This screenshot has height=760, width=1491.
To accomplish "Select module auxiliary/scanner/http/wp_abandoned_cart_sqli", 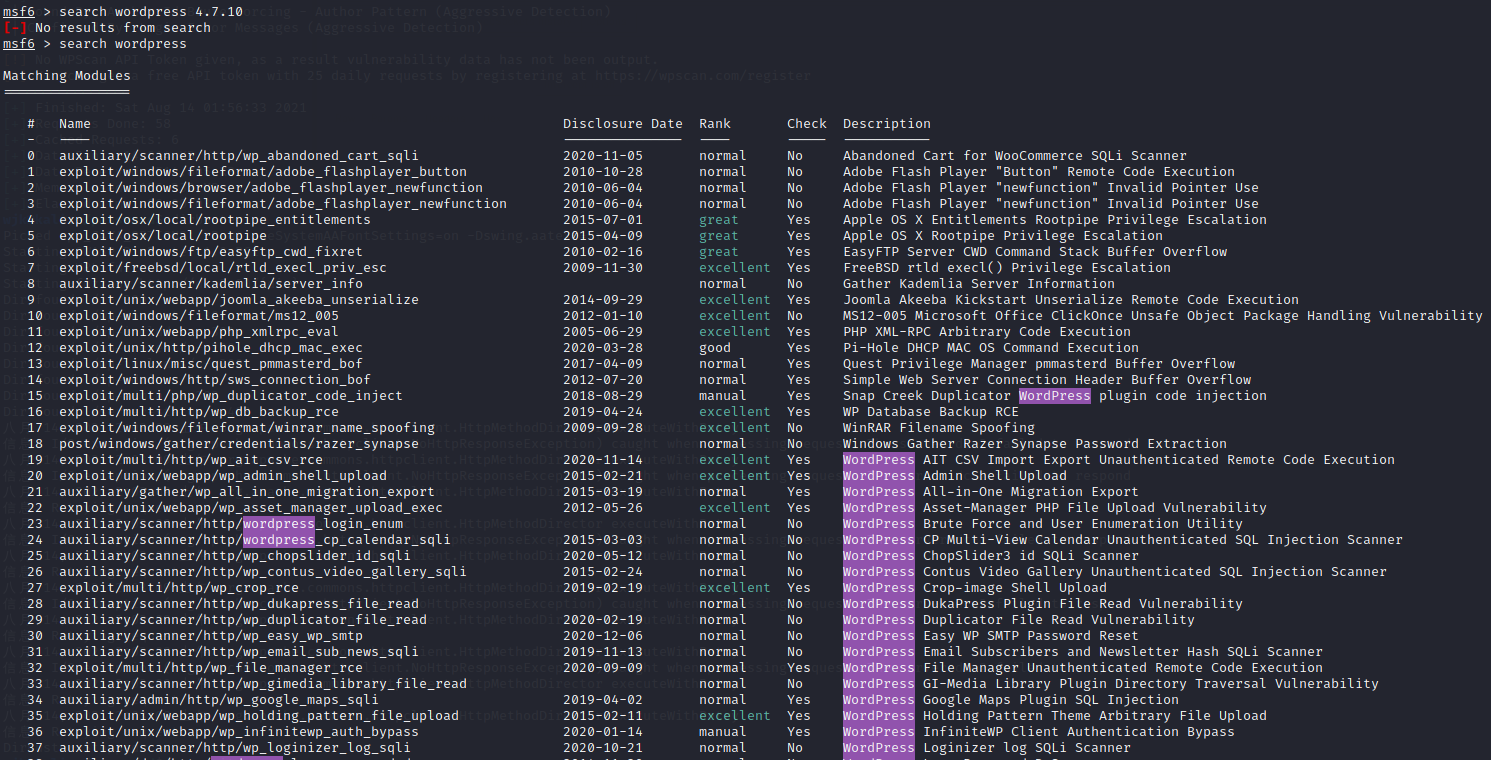I will [239, 156].
